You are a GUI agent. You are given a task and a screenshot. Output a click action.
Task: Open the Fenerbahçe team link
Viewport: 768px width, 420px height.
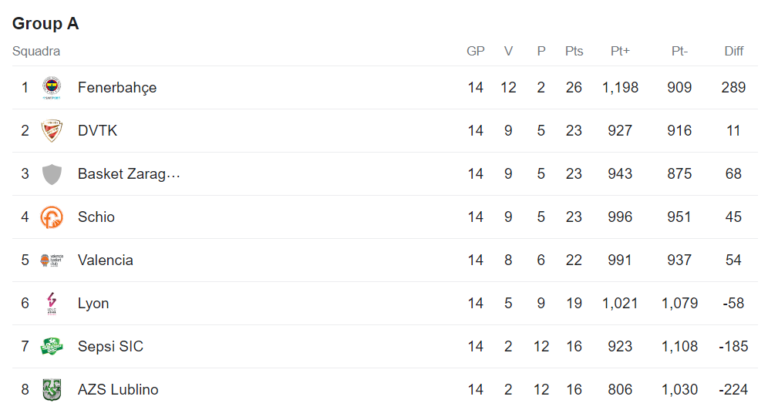click(x=117, y=88)
